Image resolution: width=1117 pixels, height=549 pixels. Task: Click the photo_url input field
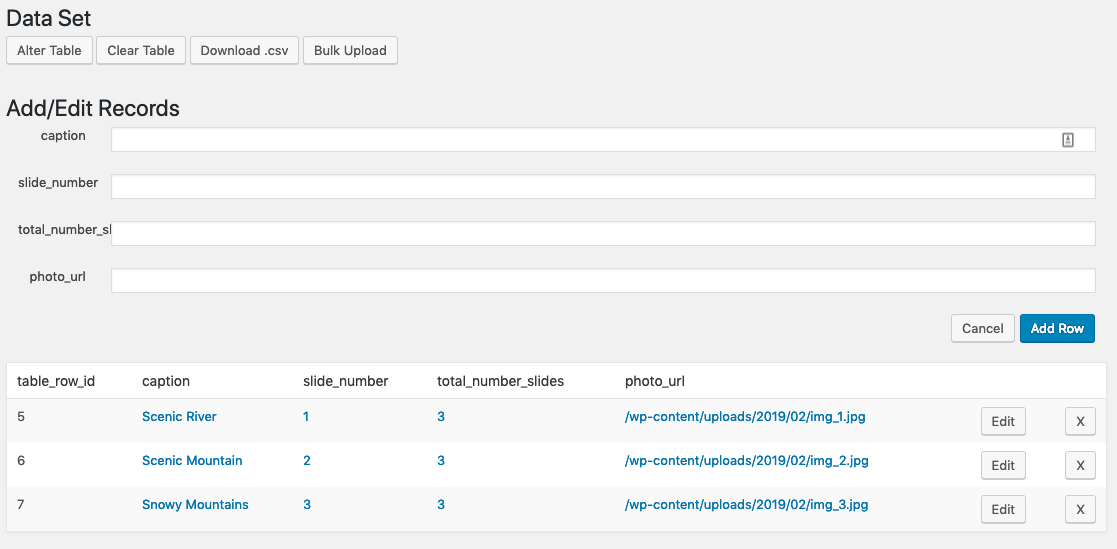(x=603, y=281)
